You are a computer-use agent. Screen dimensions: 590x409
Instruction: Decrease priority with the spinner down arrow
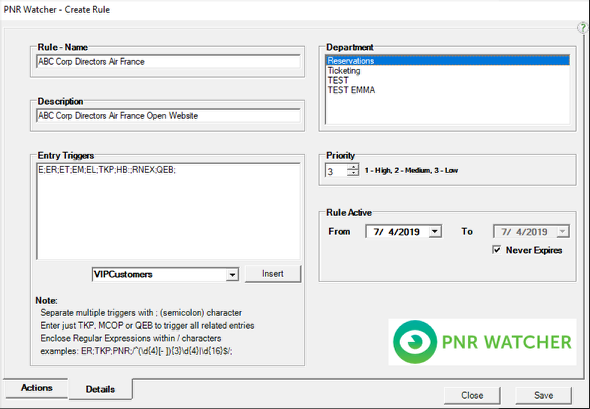click(353, 173)
